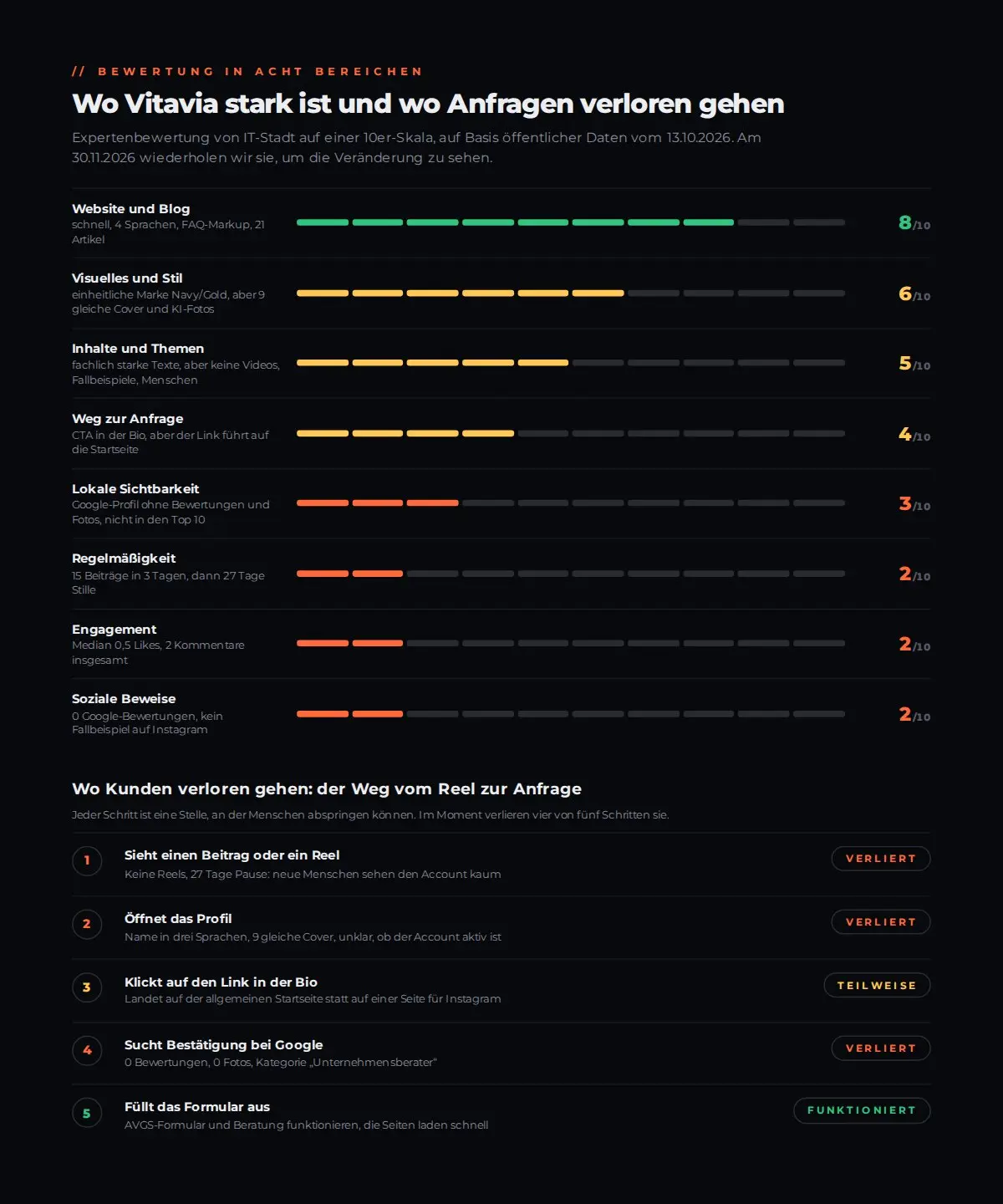Click the 8/10 Website und Blog score
The width and height of the screenshot is (1003, 1204).
coord(914,222)
